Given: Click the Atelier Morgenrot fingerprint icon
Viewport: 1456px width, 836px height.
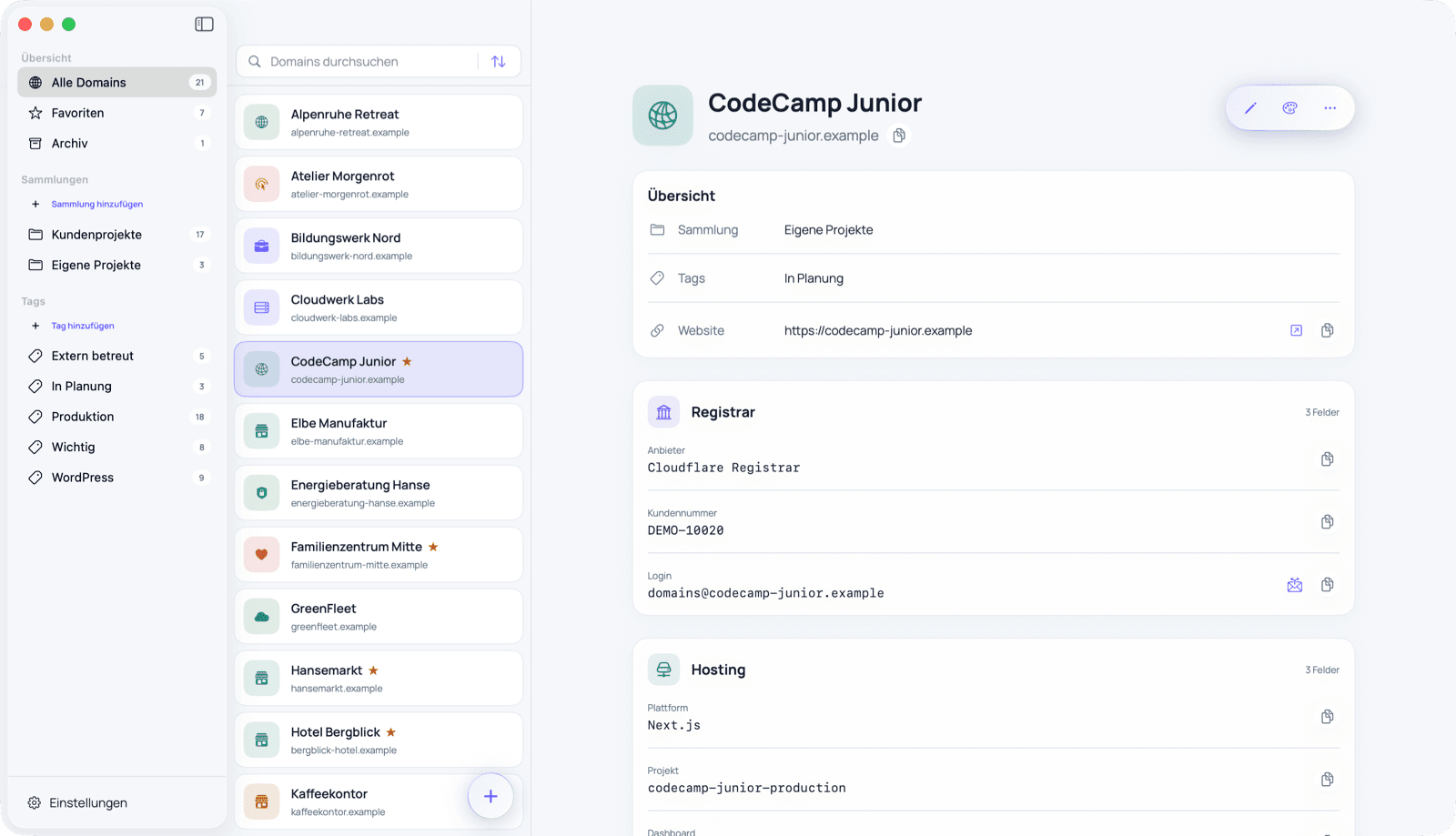Looking at the screenshot, I should pyautogui.click(x=261, y=184).
